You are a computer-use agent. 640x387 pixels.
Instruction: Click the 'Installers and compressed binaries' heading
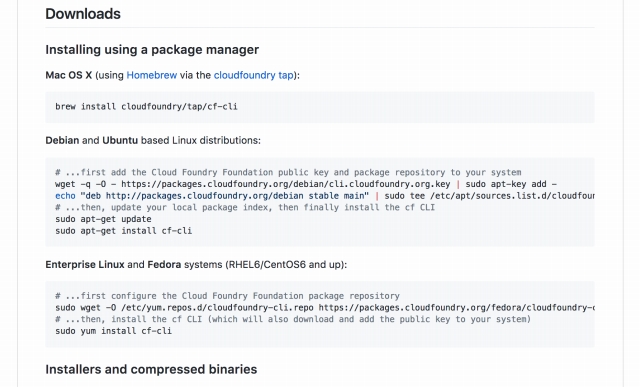151,369
